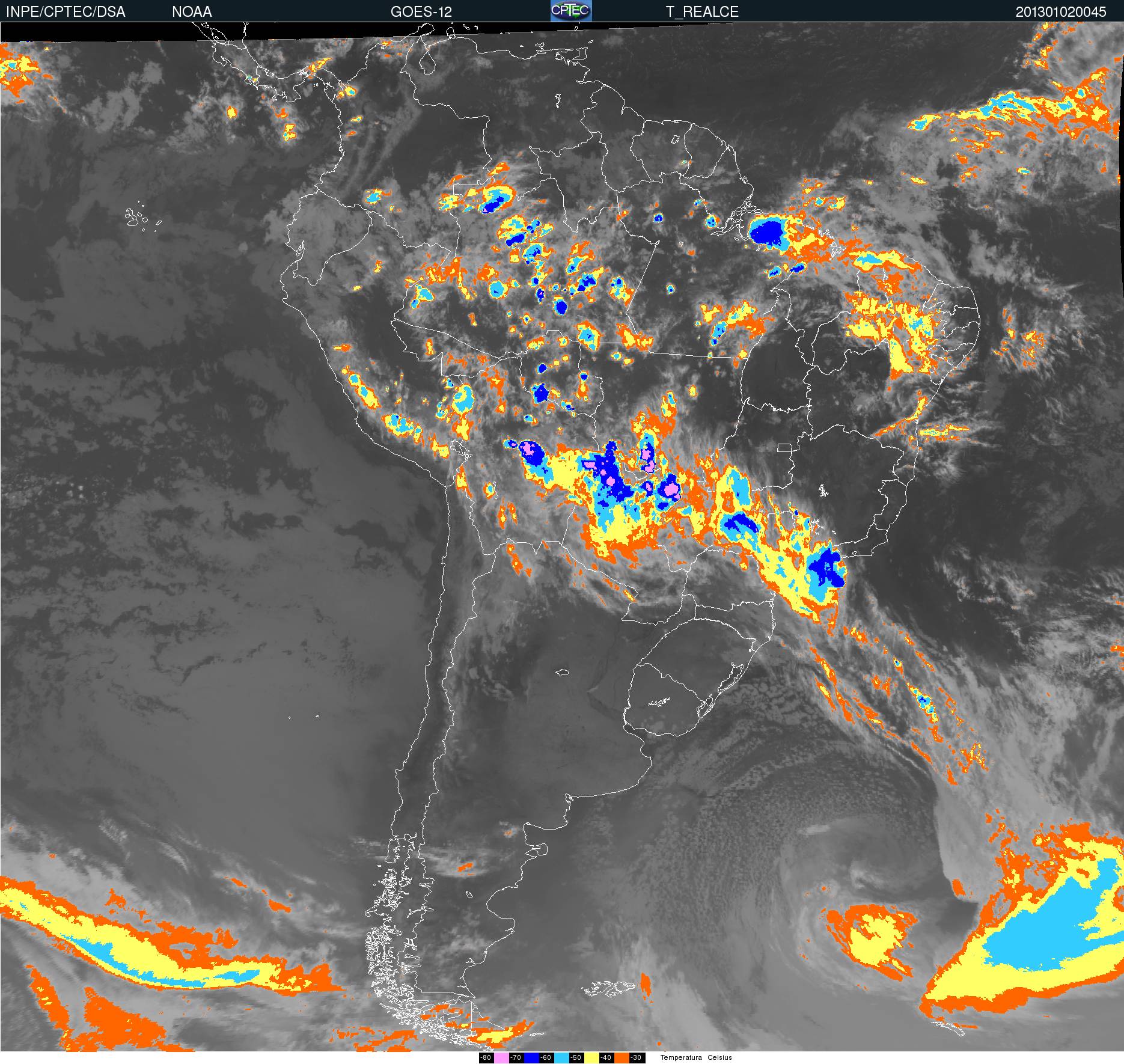
Task: Select the dark blue legend swatch
Action: click(531, 1058)
